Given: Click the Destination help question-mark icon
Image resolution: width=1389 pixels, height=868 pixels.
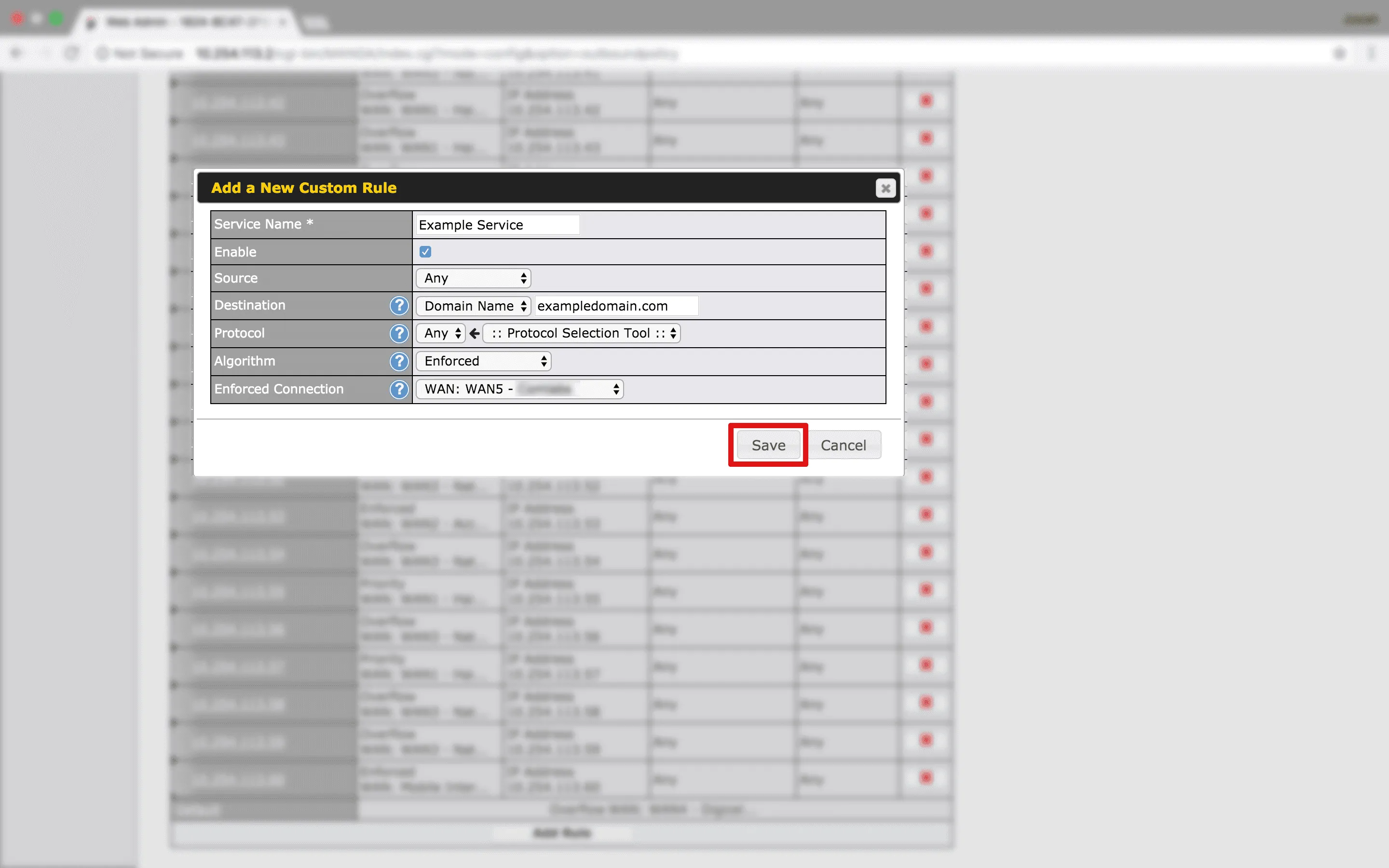Looking at the screenshot, I should 399,305.
